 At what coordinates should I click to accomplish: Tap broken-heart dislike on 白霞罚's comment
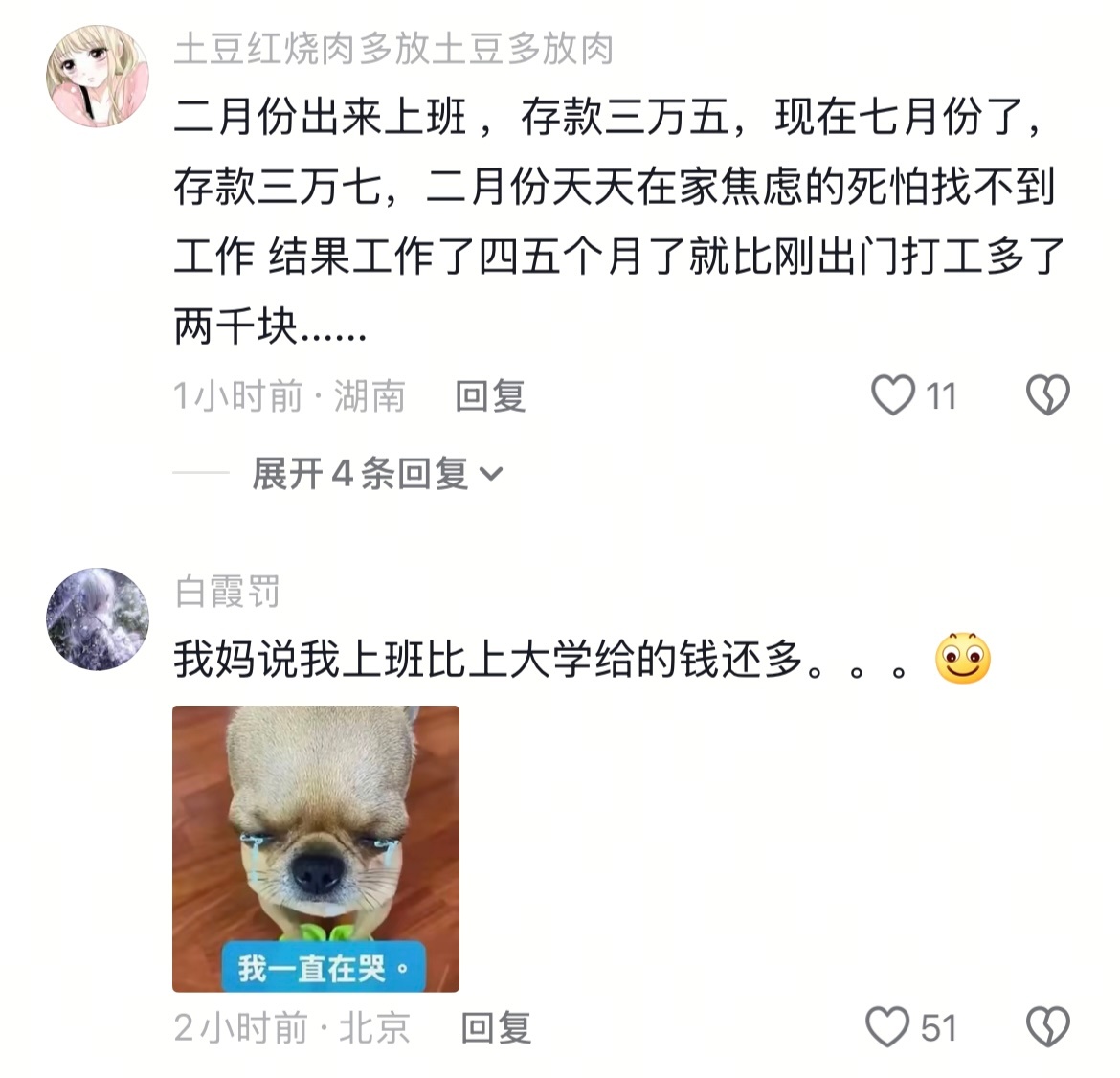click(x=1048, y=1027)
